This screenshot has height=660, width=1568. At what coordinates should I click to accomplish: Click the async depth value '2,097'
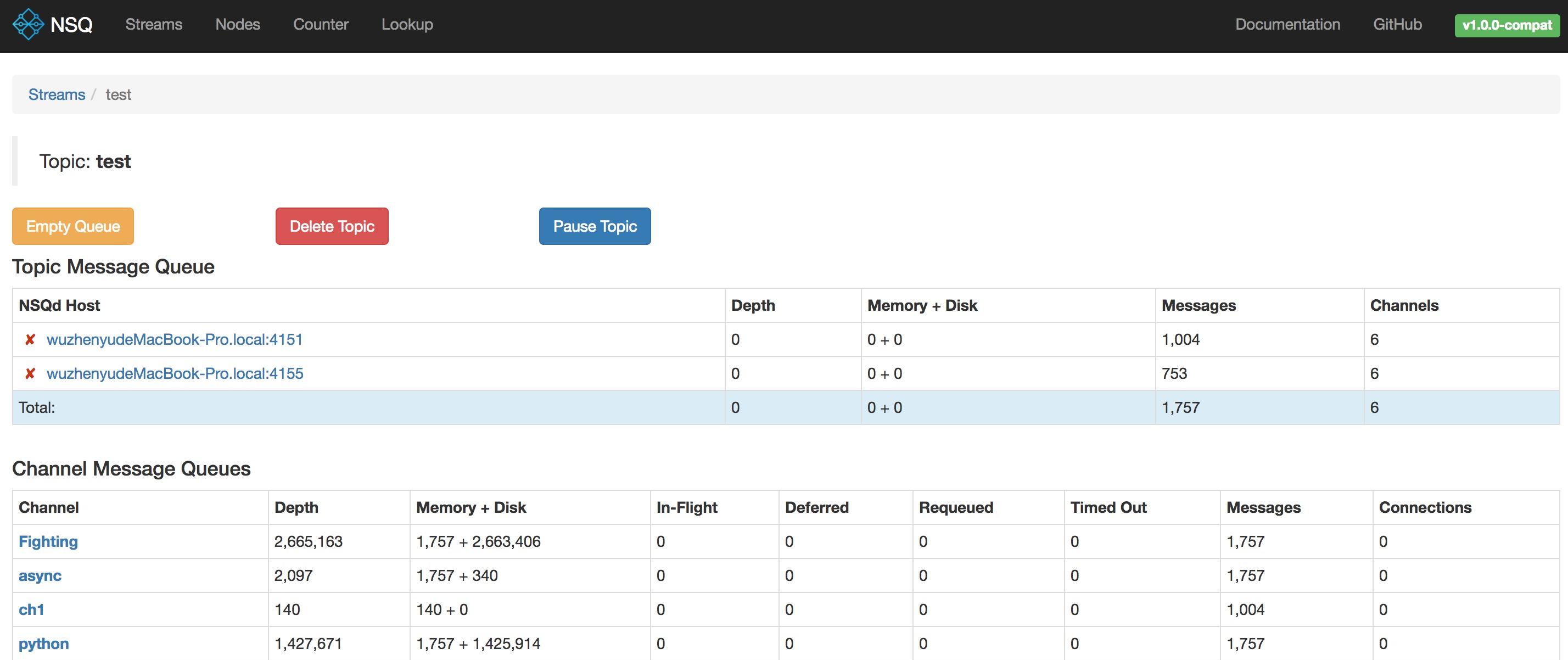[293, 576]
